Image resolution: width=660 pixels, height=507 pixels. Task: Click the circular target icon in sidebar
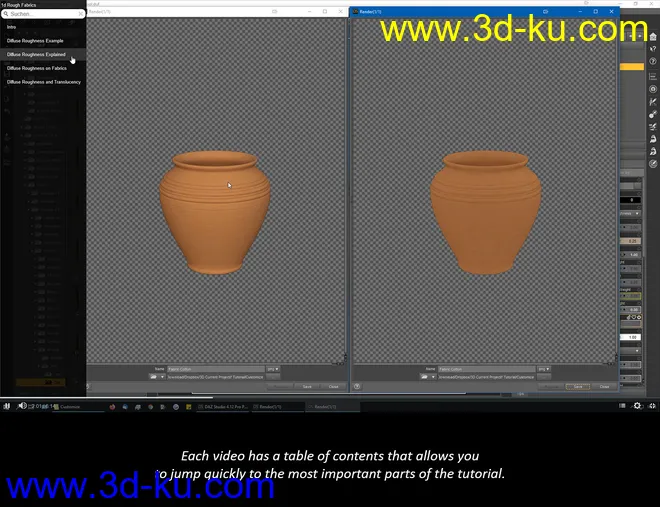coord(653,89)
